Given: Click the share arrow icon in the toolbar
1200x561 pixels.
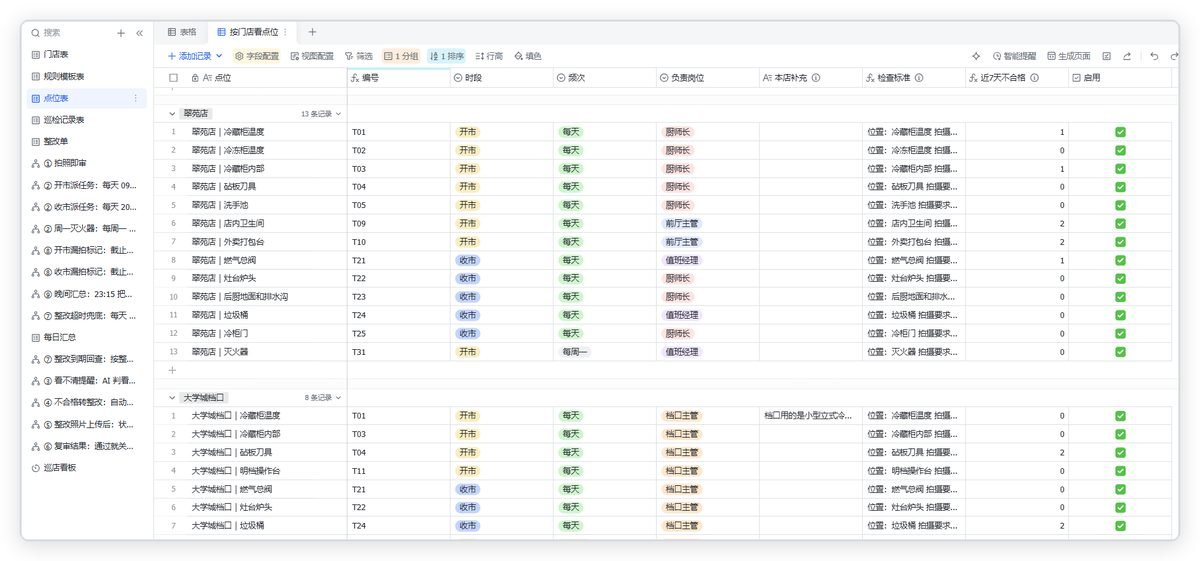Looking at the screenshot, I should click(1127, 56).
